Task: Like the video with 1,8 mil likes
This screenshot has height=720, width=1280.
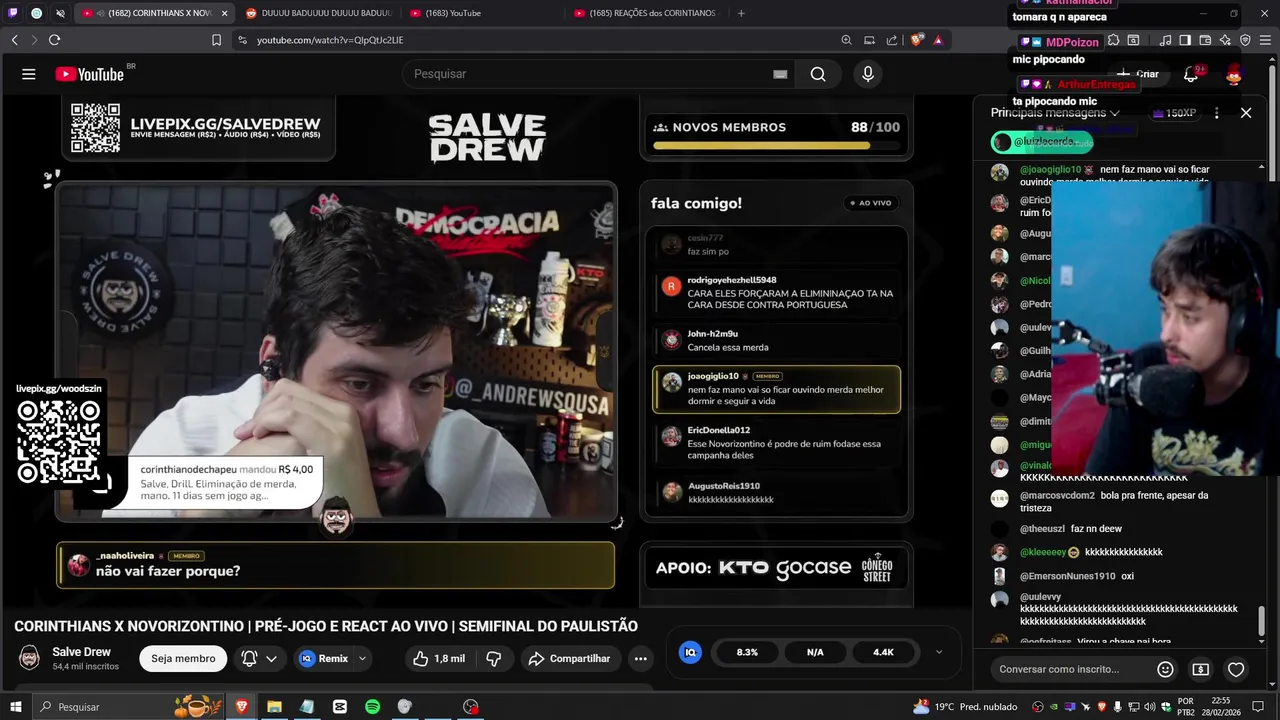Action: point(438,658)
